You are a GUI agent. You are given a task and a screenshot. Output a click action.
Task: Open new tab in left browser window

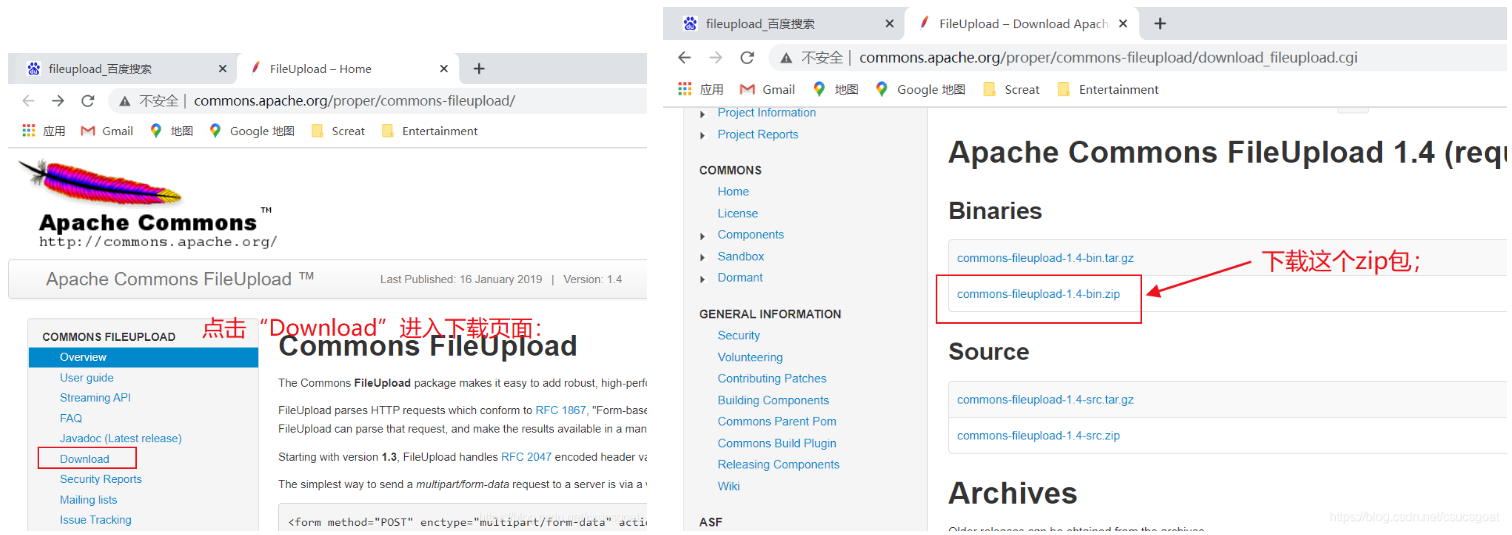(x=479, y=69)
